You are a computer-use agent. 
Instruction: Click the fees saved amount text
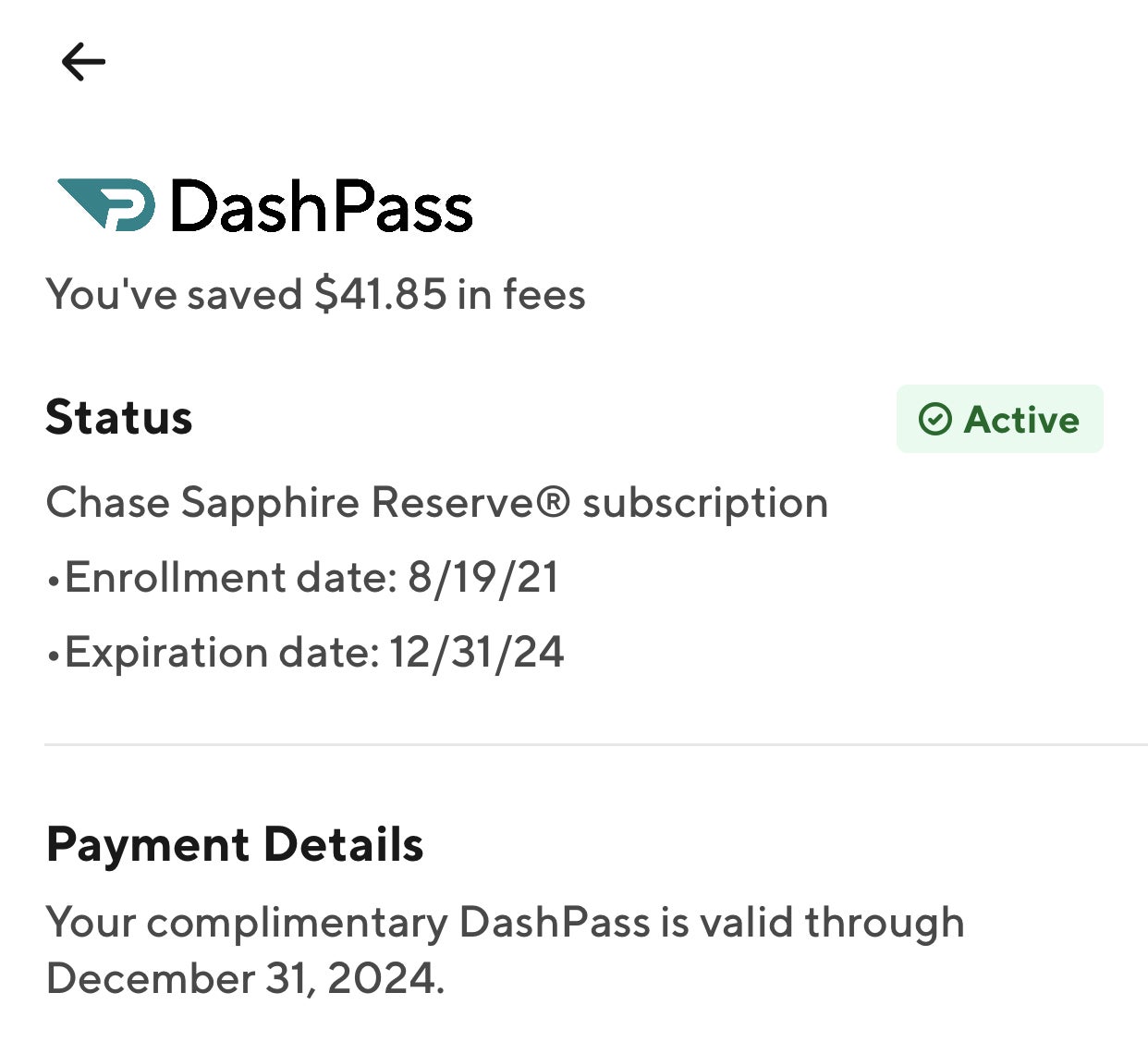coord(316,294)
